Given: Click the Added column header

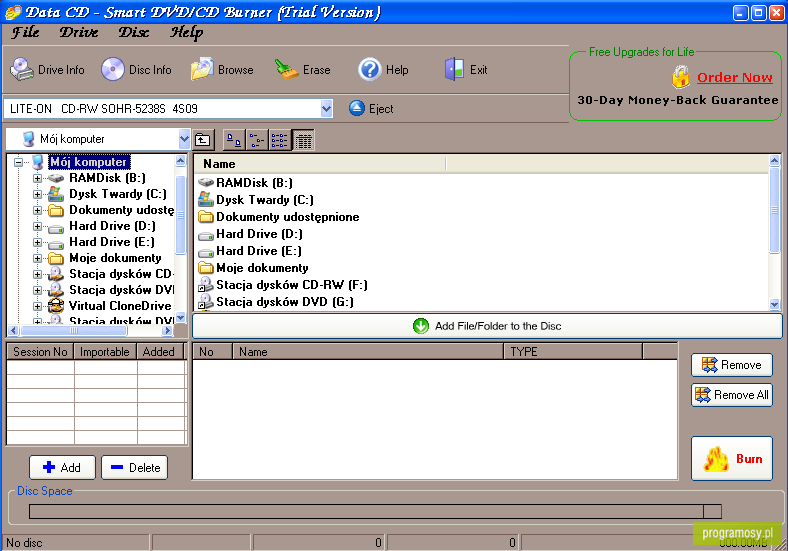Looking at the screenshot, I should (159, 351).
